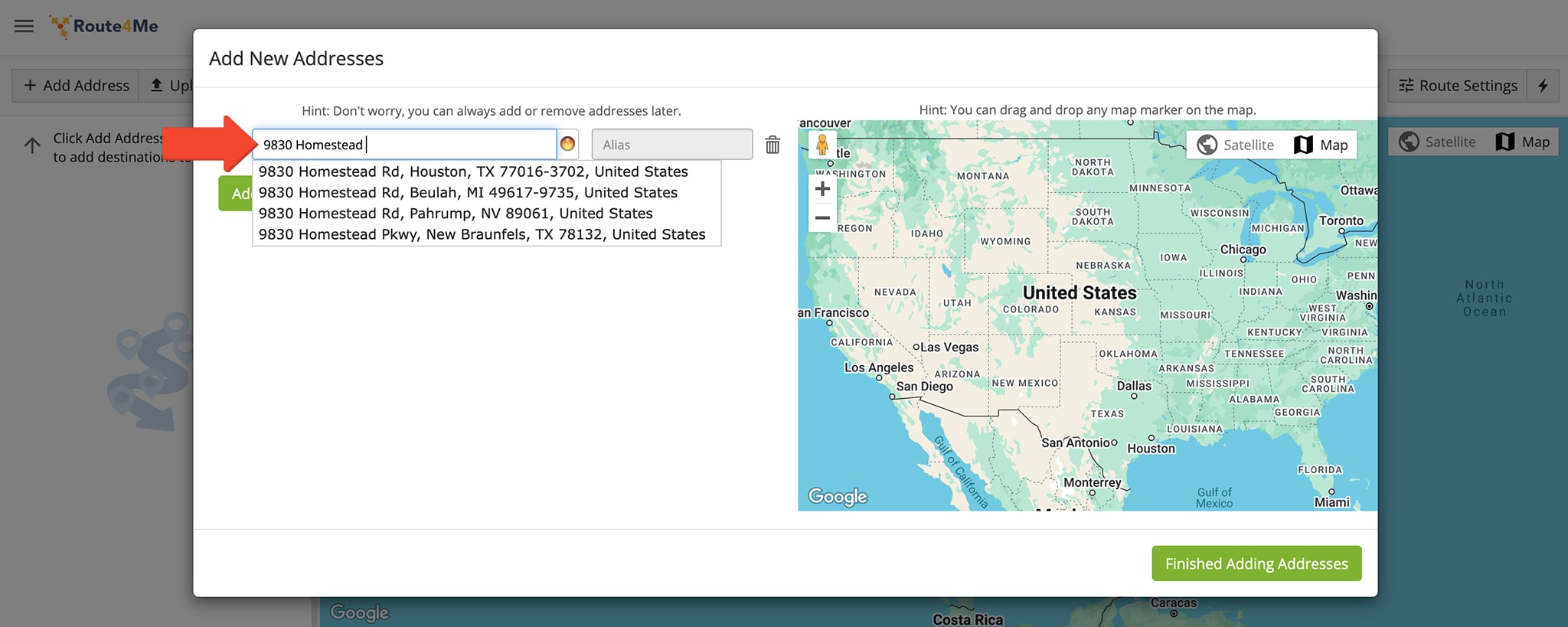Click the Street View pegman icon

822,145
